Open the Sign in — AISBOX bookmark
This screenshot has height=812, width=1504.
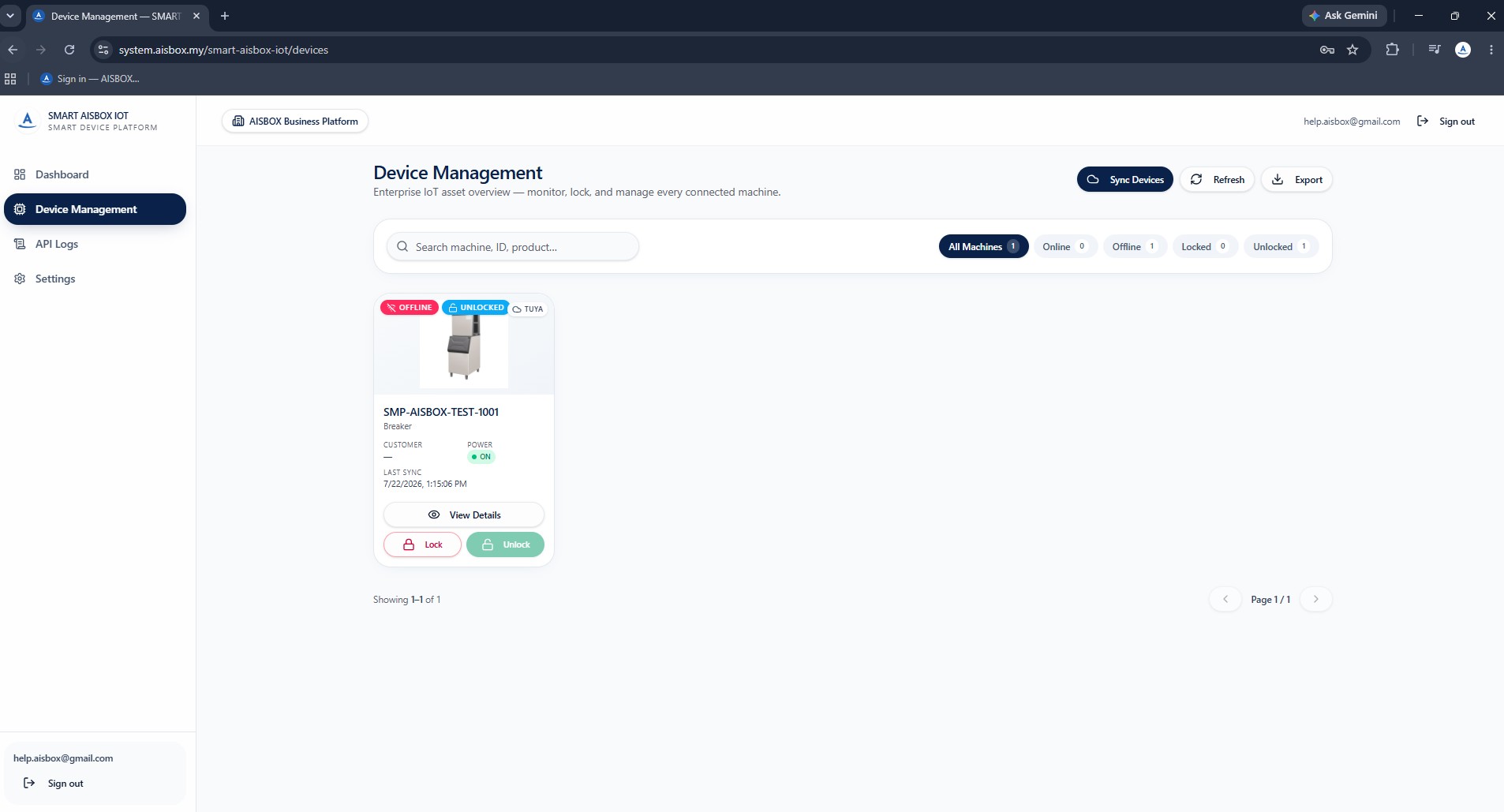[90, 79]
